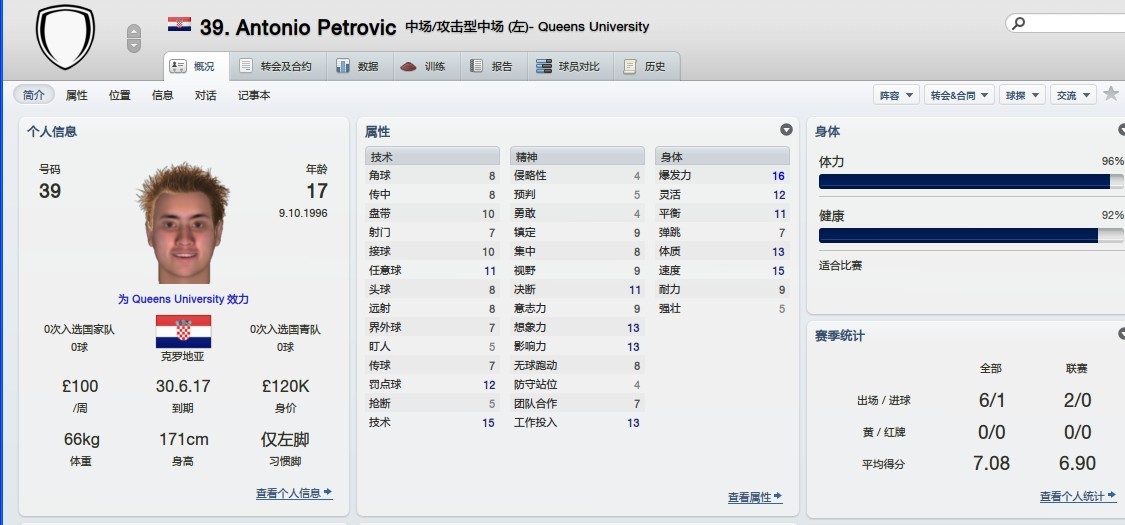This screenshot has height=525, width=1125.
Task: Expand the 属性 panel options arrow
Action: [x=786, y=130]
